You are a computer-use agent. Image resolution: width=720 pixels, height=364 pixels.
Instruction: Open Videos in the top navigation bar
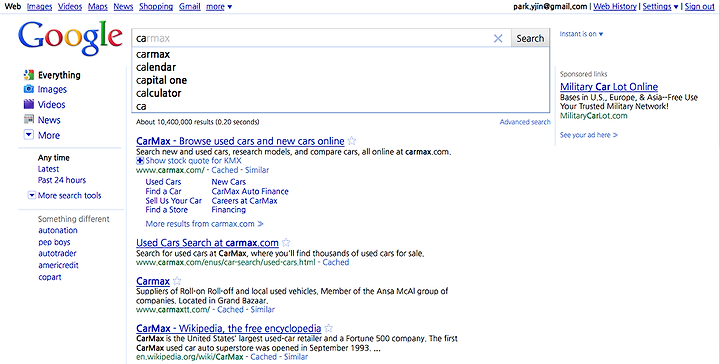(70, 6)
